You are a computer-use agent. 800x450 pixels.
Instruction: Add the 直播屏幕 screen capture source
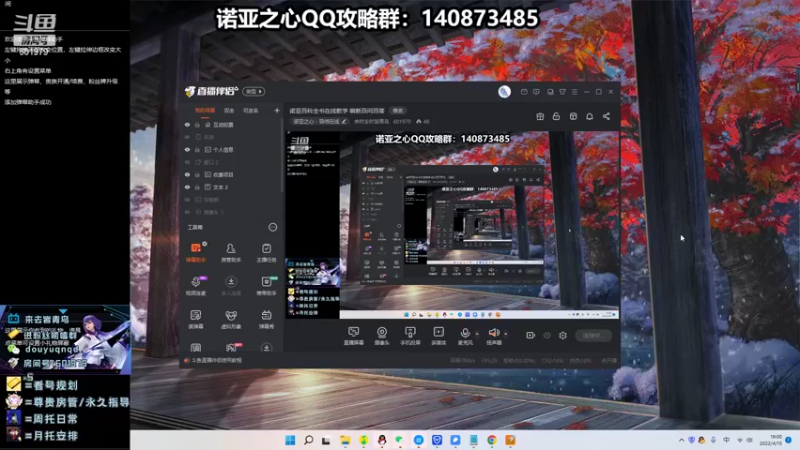(x=354, y=336)
